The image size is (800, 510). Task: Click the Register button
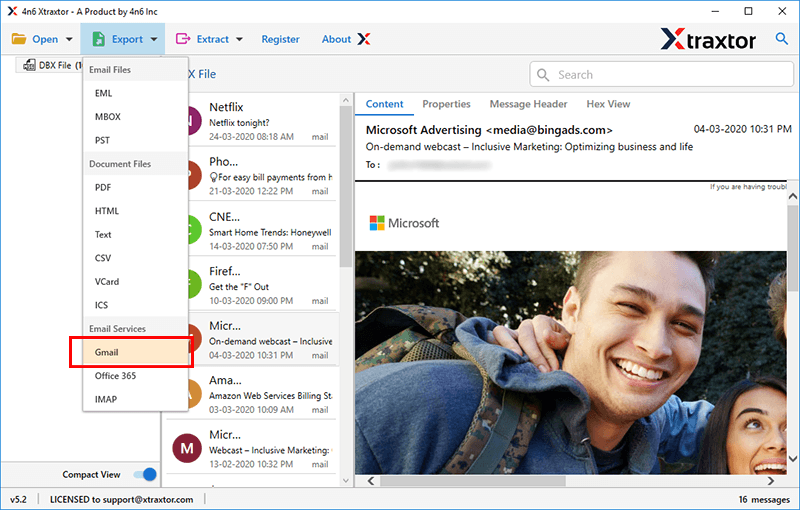[280, 39]
